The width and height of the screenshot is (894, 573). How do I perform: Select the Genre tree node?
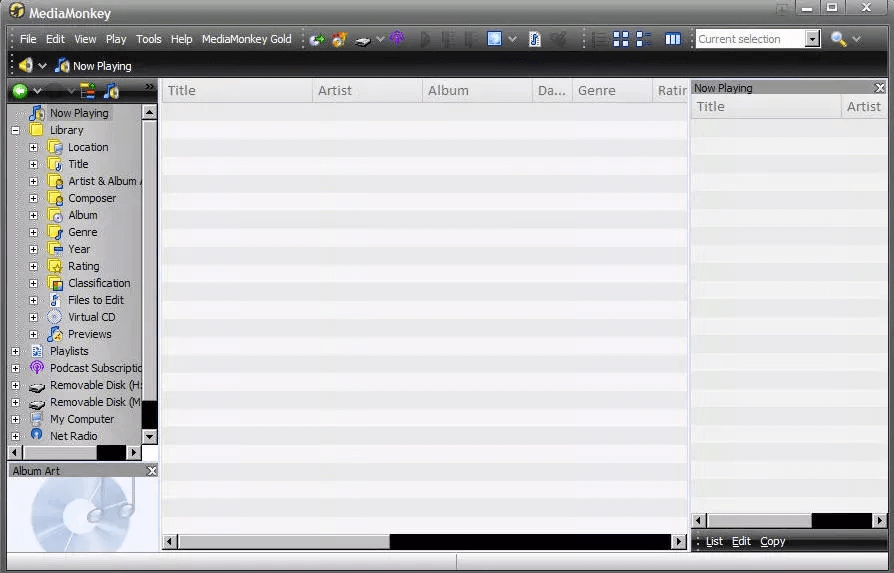(83, 232)
